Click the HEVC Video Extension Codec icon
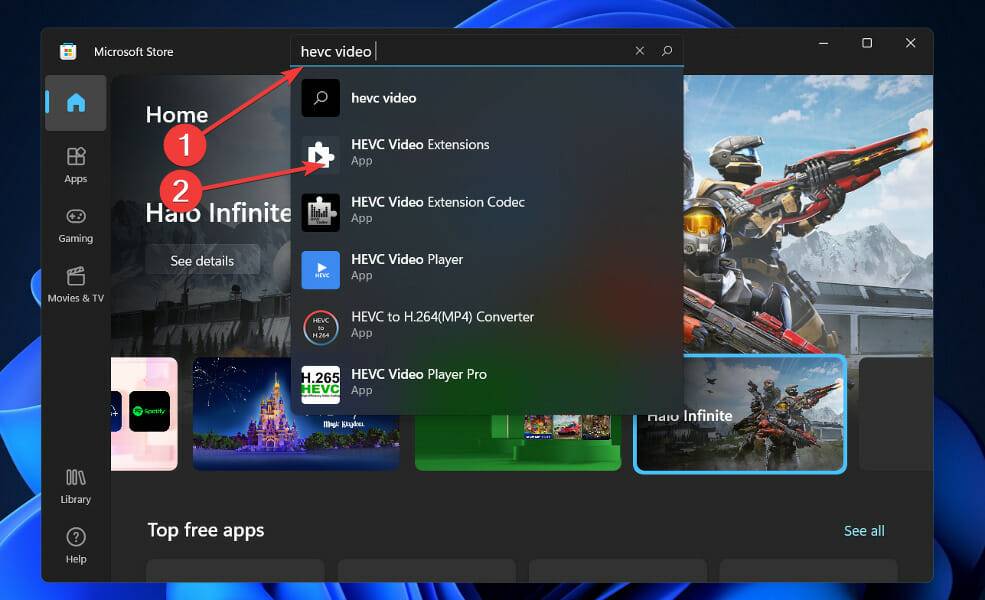The width and height of the screenshot is (985, 600). point(320,212)
